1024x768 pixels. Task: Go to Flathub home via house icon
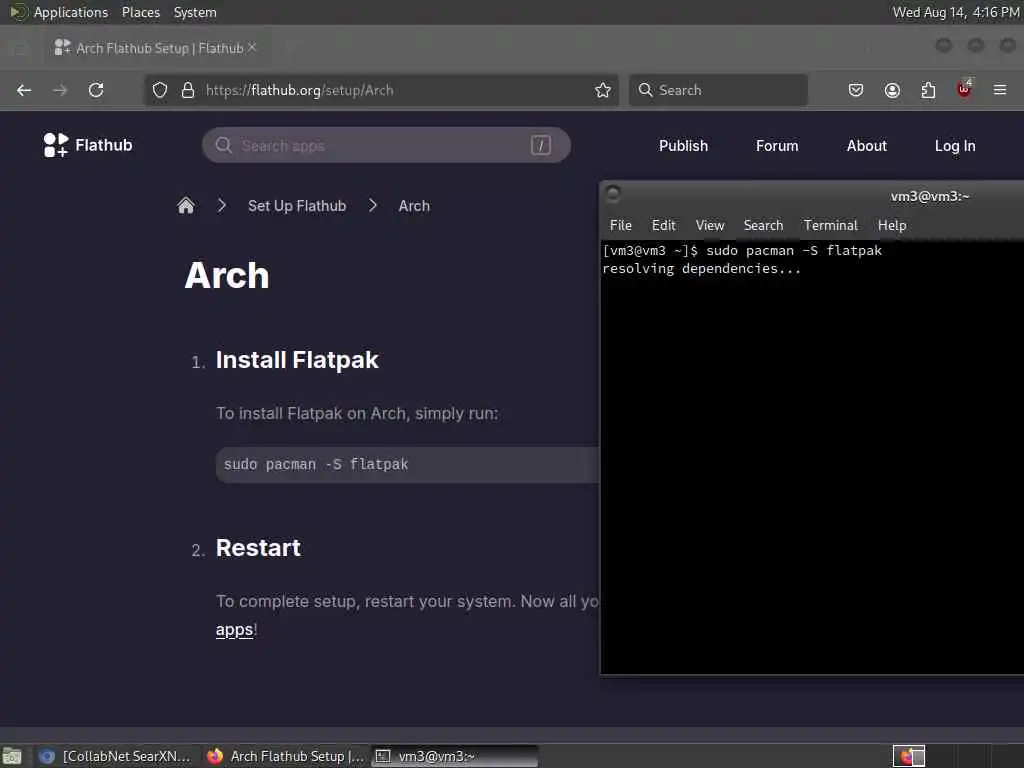(x=185, y=206)
